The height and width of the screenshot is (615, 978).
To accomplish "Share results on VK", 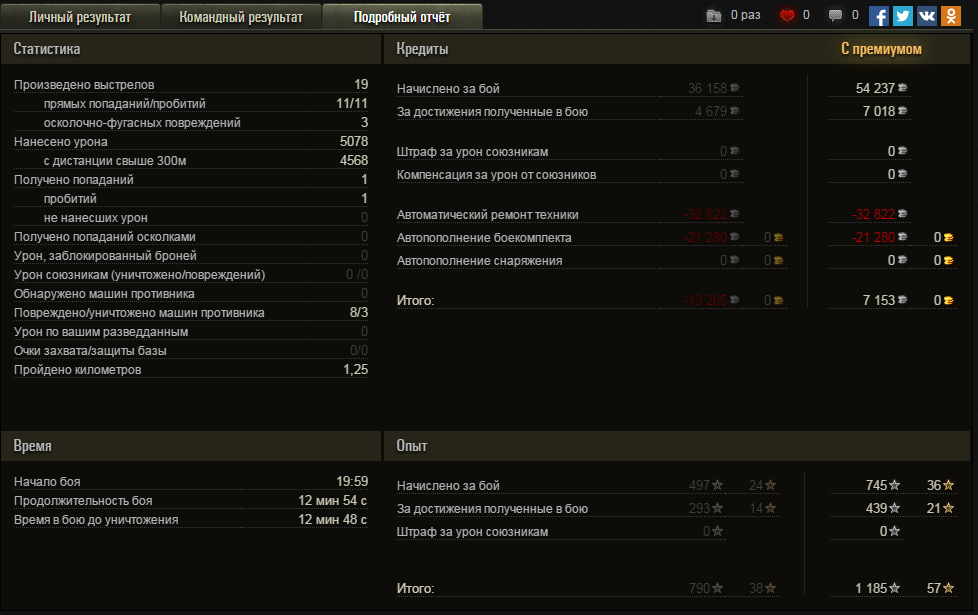I will click(927, 16).
